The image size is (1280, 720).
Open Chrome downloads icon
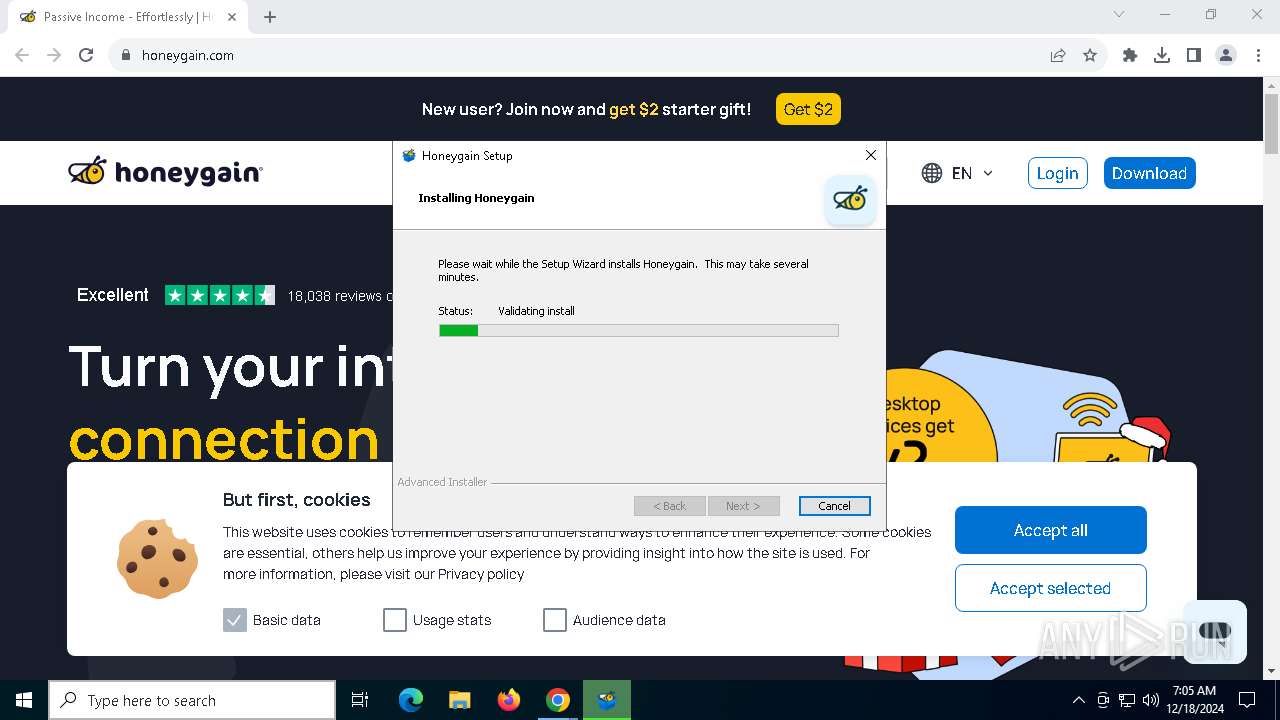[x=1162, y=55]
